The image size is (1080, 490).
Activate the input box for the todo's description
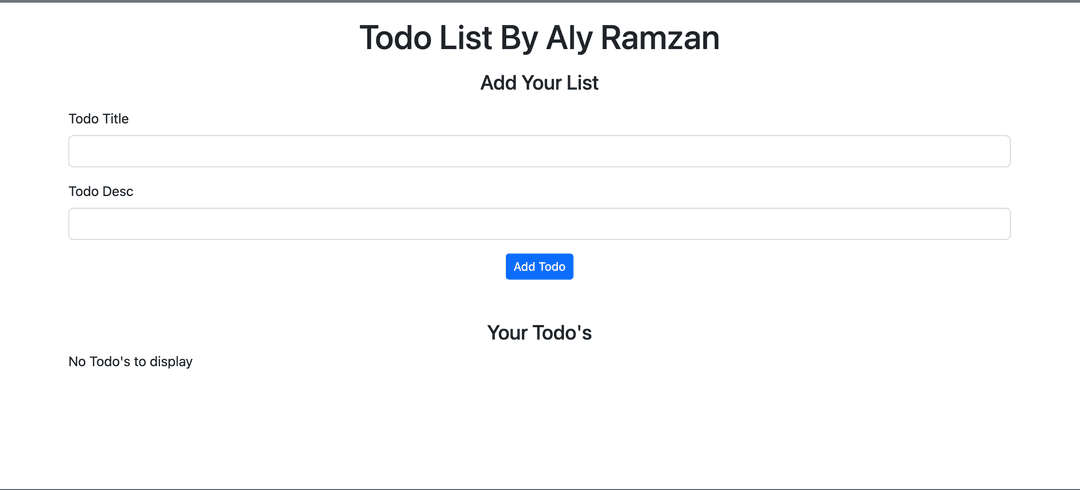click(539, 224)
